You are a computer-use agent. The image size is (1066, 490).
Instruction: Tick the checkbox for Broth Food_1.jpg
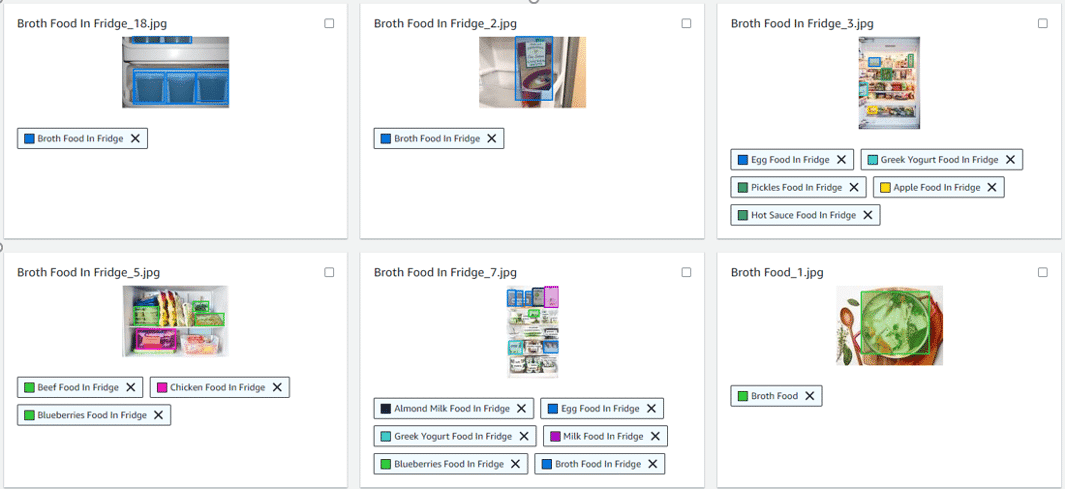pos(1043,272)
